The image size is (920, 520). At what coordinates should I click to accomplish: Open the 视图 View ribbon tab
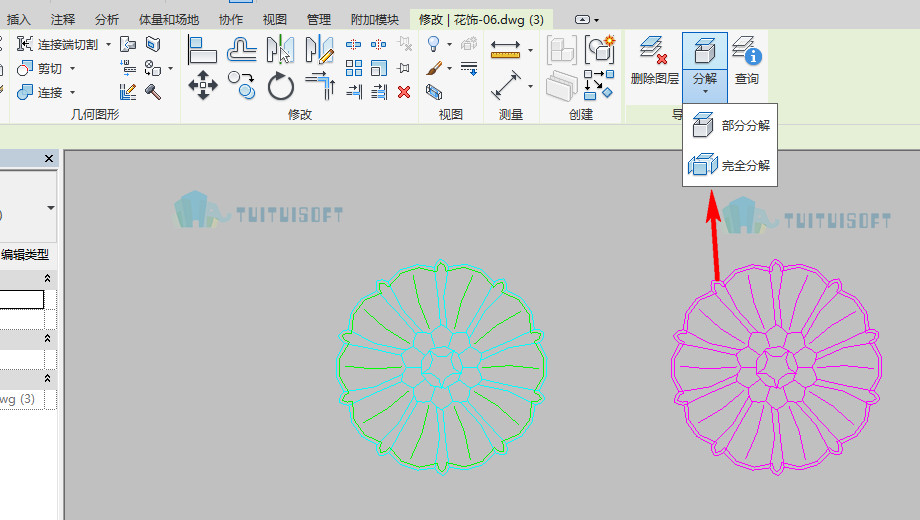(x=275, y=20)
